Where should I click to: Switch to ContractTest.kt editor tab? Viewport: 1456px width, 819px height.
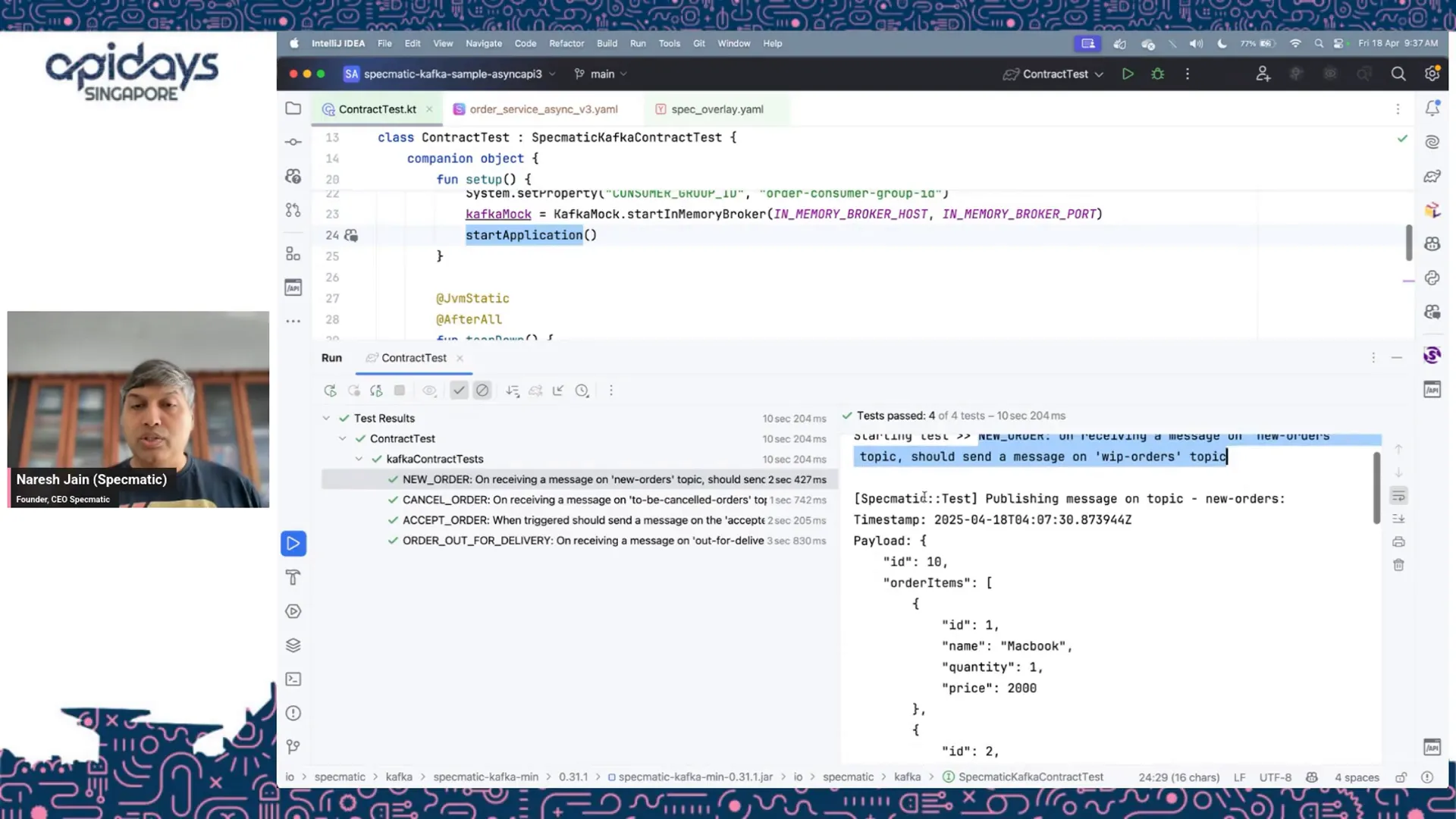[x=377, y=109]
